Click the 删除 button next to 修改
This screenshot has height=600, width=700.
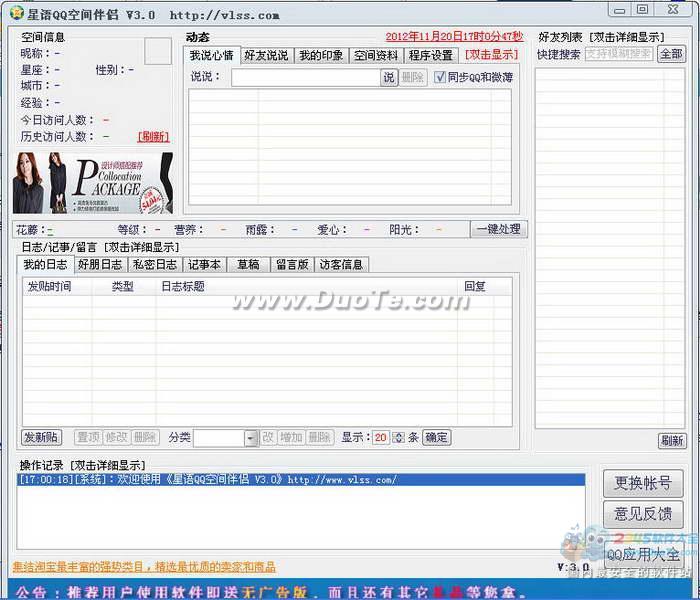tap(145, 437)
